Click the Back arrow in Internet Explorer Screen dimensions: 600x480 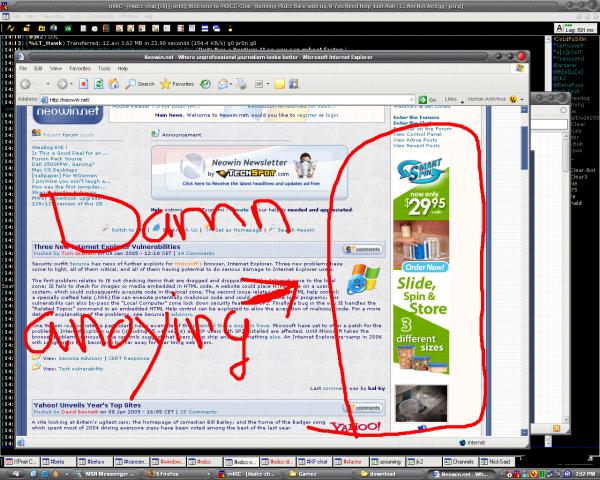[x=26, y=84]
